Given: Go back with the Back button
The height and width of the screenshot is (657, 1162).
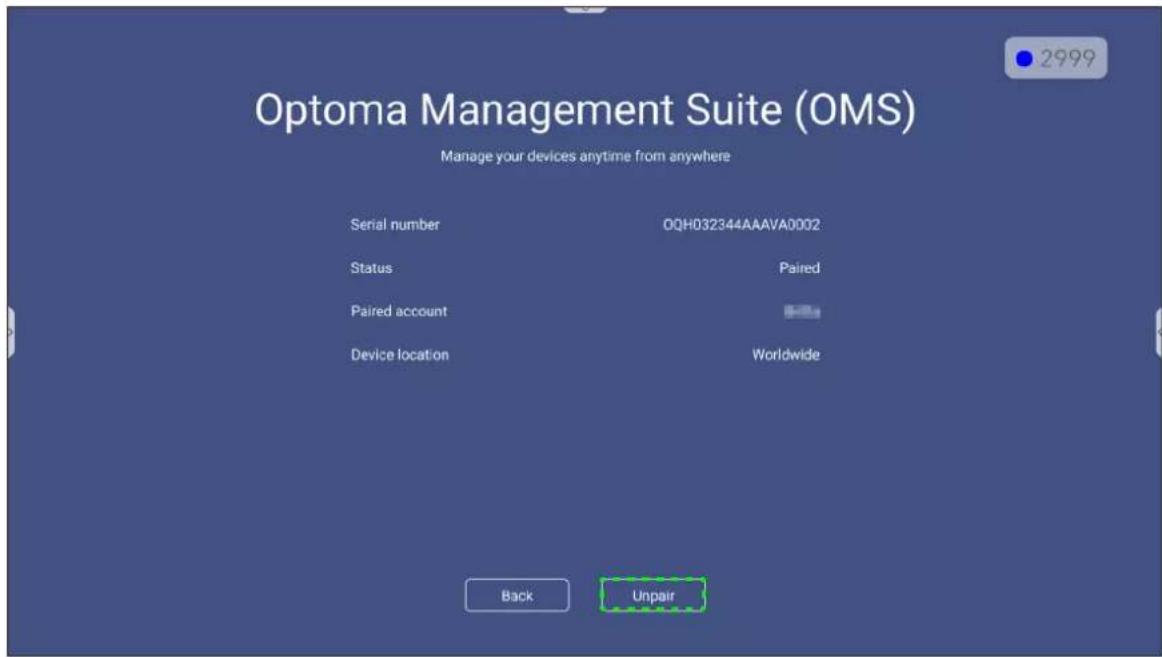Looking at the screenshot, I should point(517,595).
